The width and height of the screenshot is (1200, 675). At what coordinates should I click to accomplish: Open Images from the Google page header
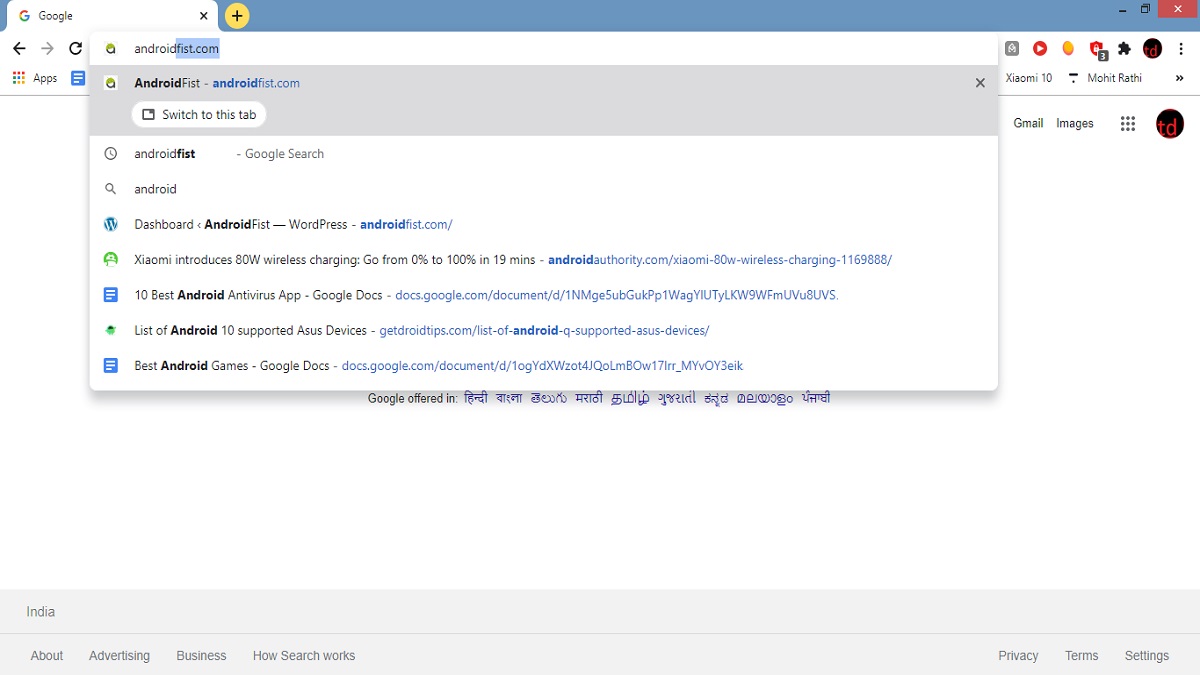[x=1075, y=123]
